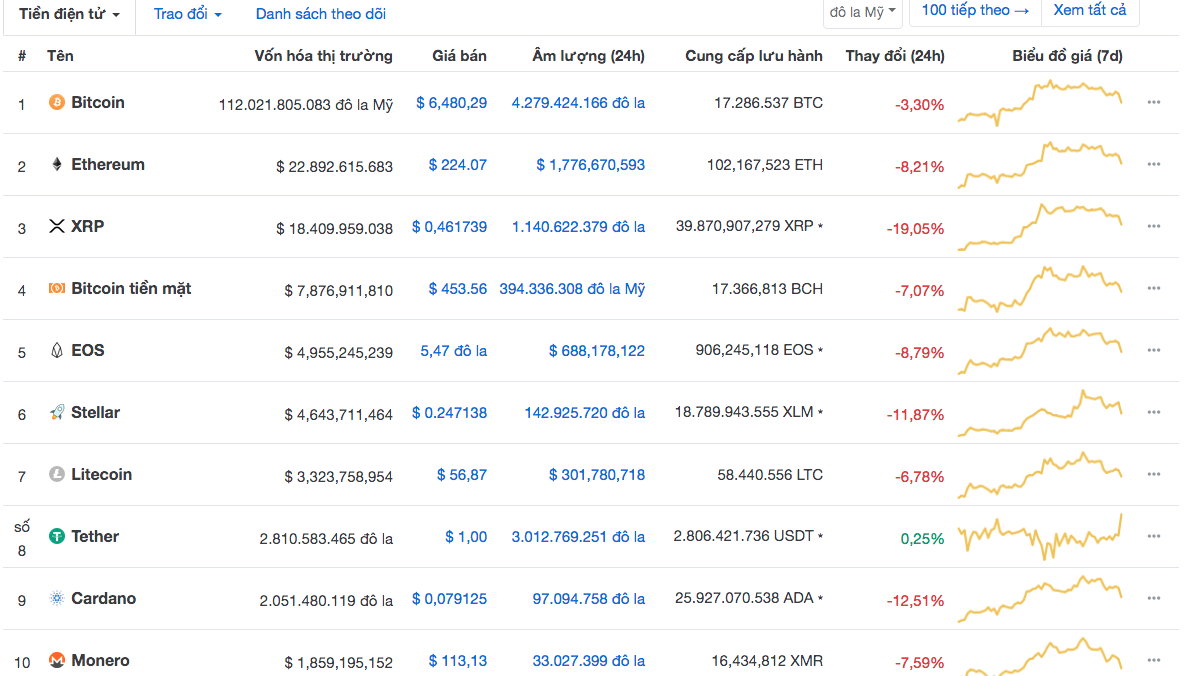Viewport: 1190px width, 676px height.
Task: Click Ethereum volume $ 1,776,670,593
Action: click(590, 165)
